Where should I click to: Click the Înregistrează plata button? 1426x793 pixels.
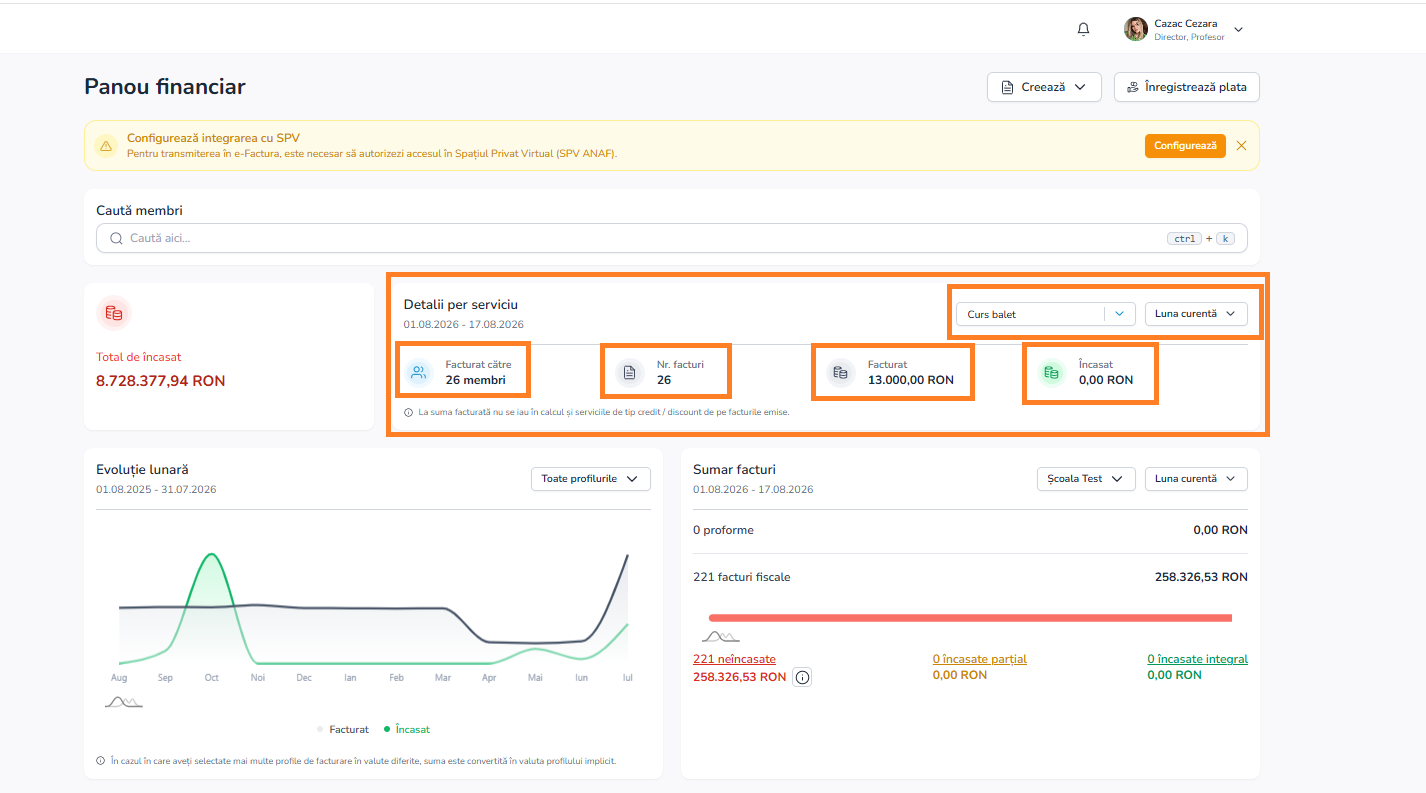(1187, 87)
